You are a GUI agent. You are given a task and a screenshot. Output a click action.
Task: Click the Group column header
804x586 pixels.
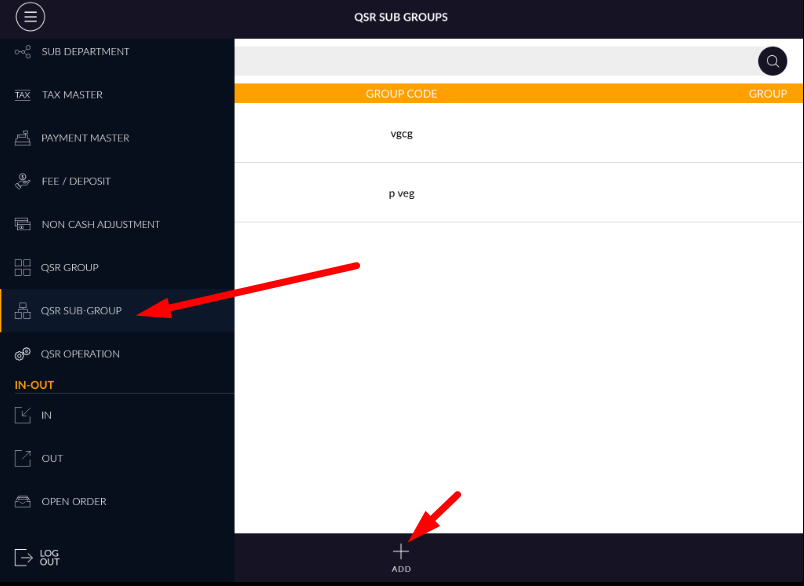click(x=767, y=93)
